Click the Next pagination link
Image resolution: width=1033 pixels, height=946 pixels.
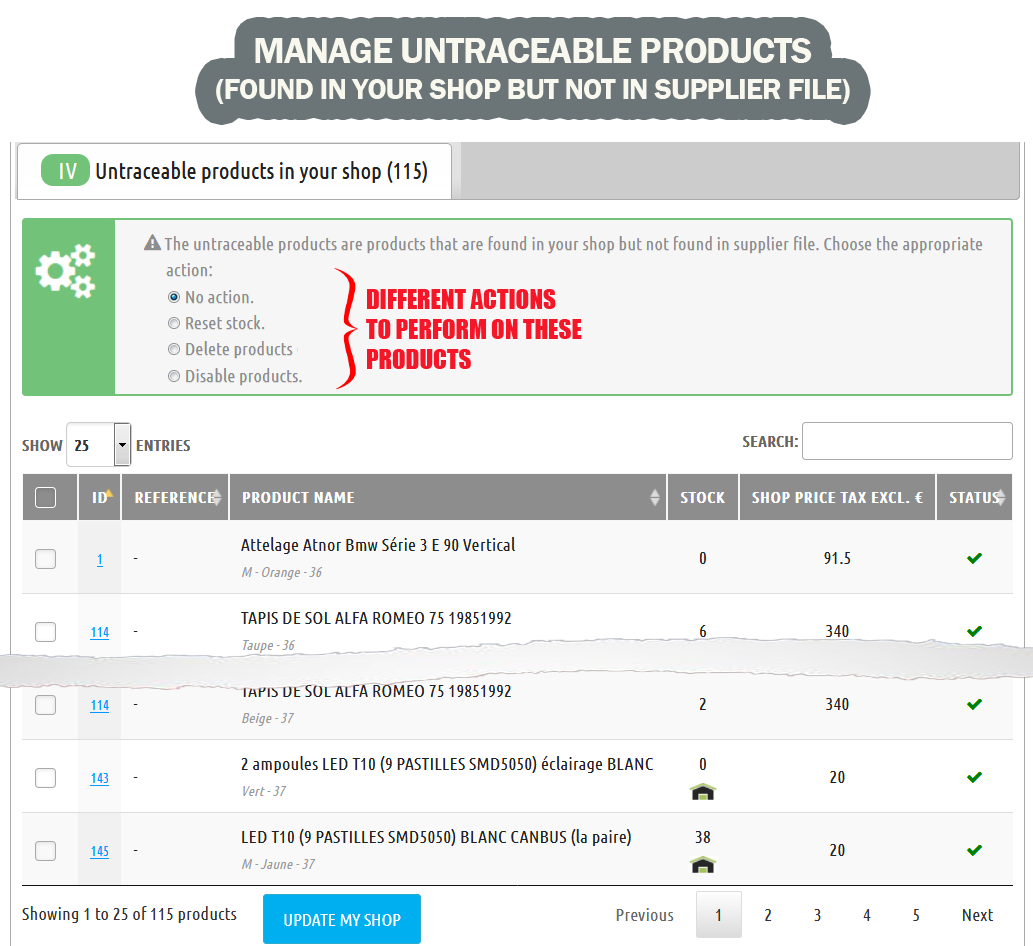click(977, 915)
